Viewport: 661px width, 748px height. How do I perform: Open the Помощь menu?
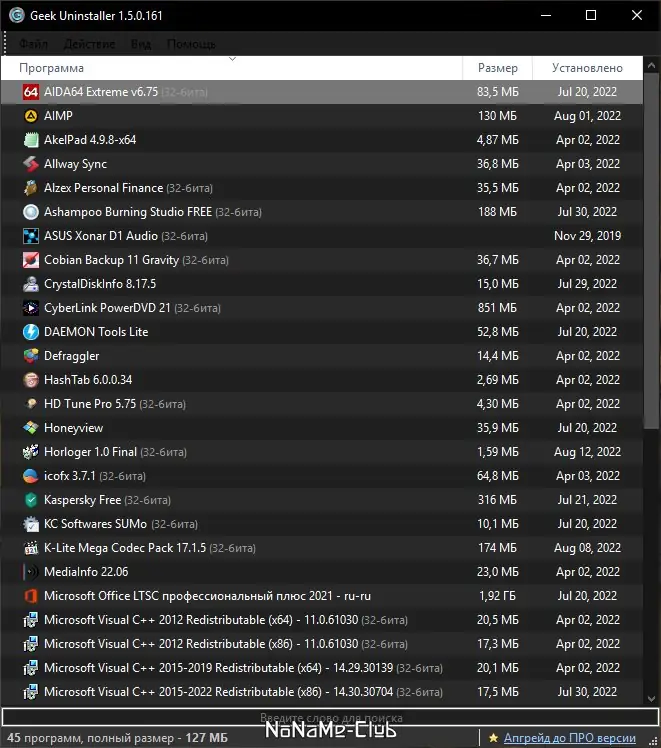(x=191, y=44)
